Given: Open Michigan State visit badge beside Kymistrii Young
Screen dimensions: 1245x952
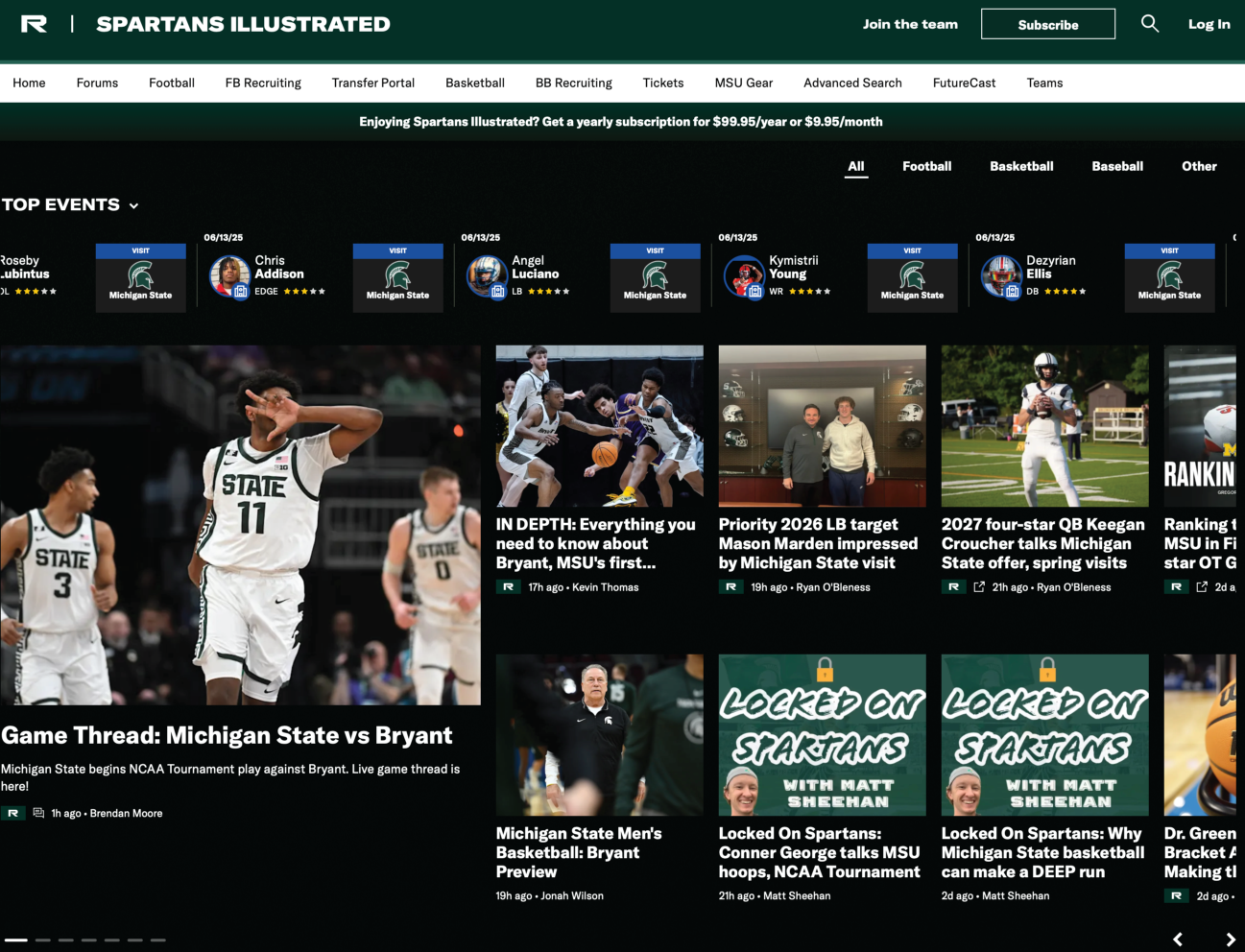Looking at the screenshot, I should pyautogui.click(x=912, y=277).
